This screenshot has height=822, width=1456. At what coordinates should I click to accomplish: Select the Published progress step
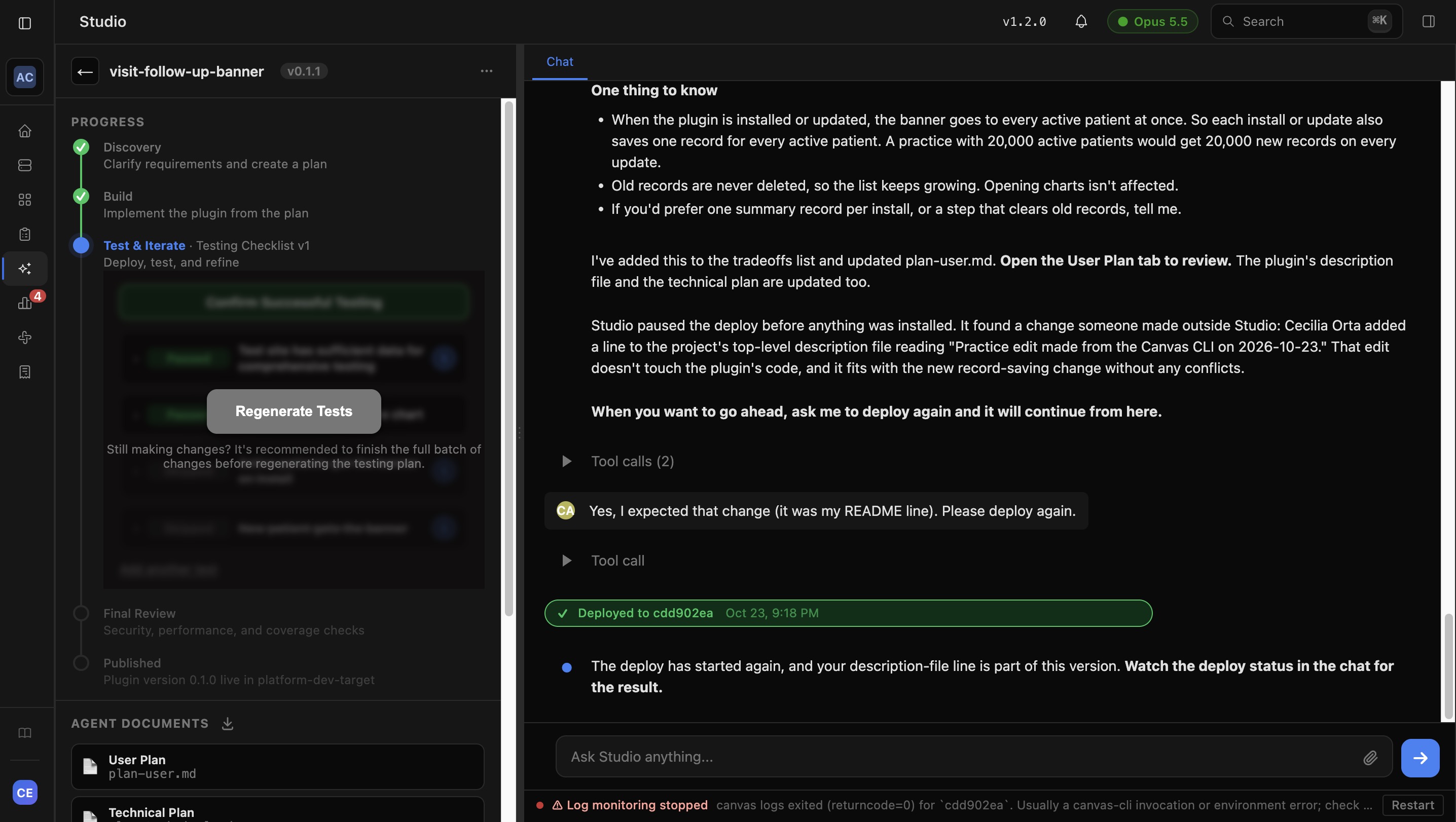click(x=238, y=671)
